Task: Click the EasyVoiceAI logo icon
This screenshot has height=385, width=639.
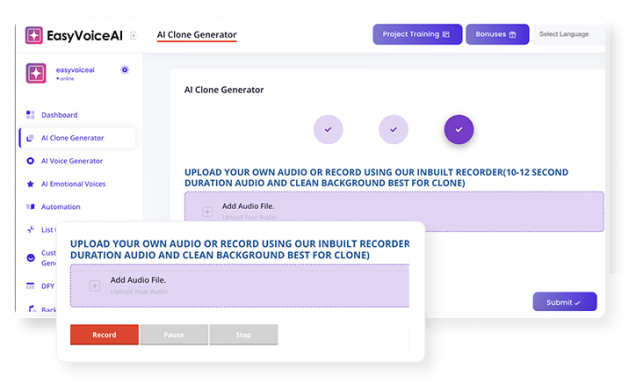Action: pos(34,35)
